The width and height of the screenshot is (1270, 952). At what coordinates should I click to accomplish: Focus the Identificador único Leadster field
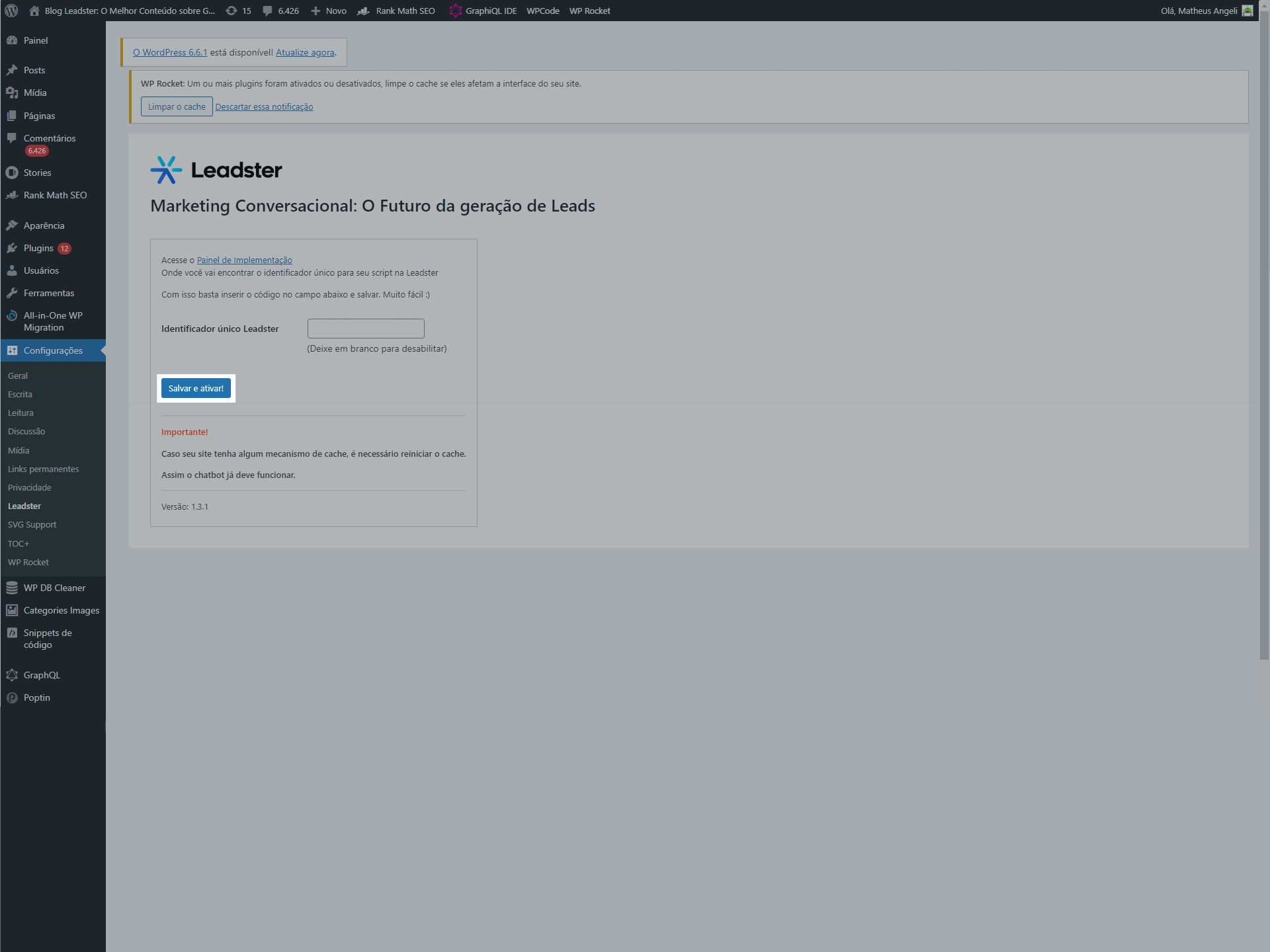tap(366, 329)
